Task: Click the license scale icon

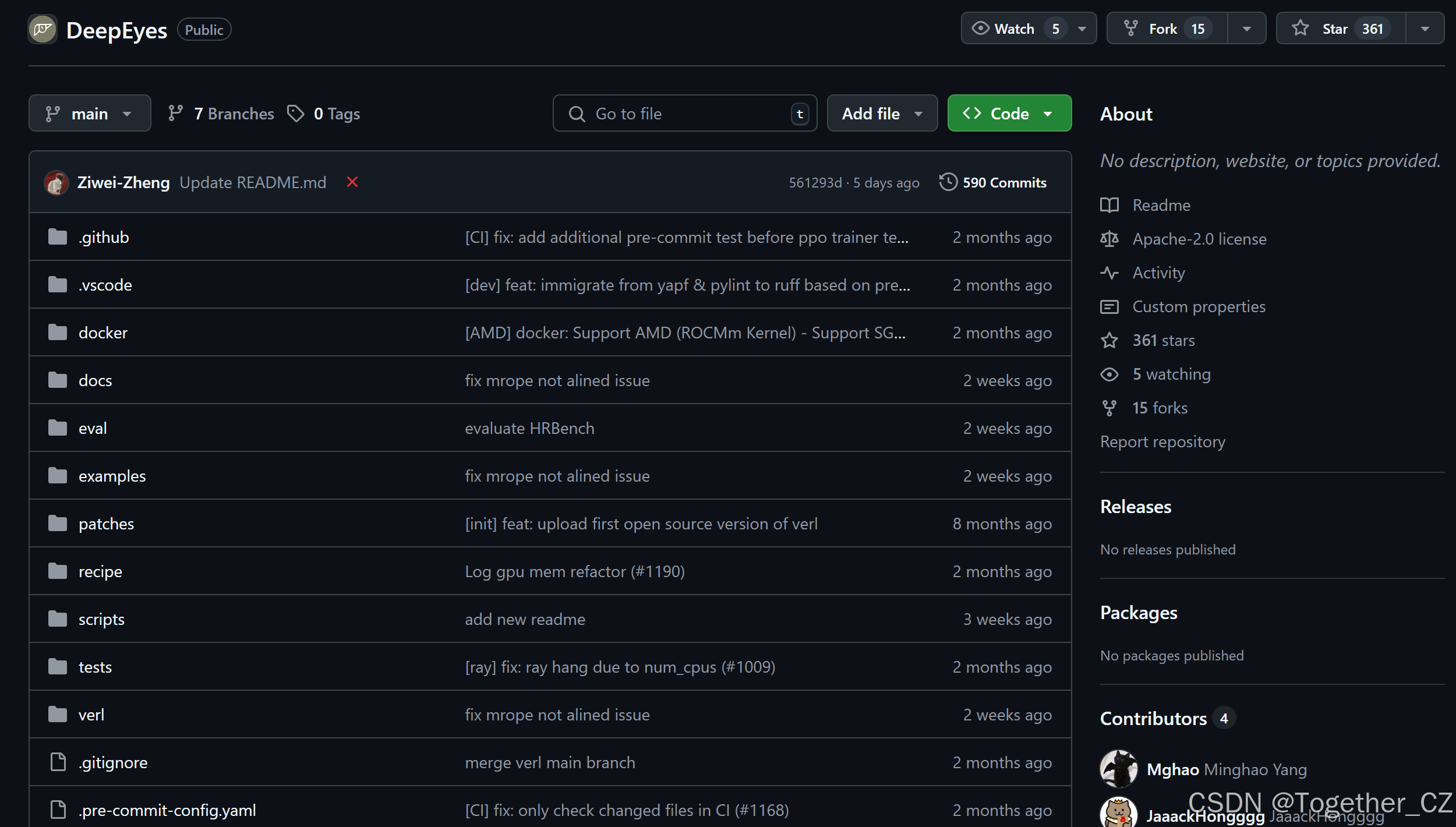Action: [x=1109, y=239]
